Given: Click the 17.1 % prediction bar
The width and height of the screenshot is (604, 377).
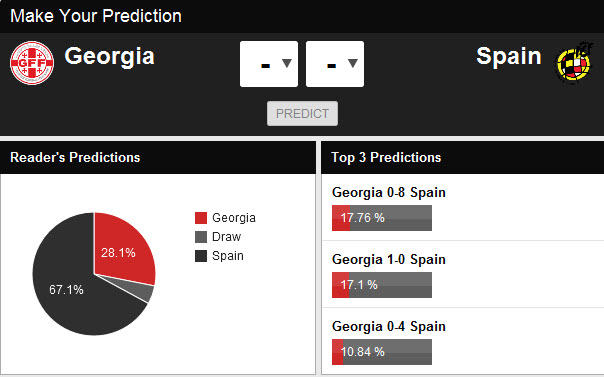Looking at the screenshot, I should pyautogui.click(x=382, y=285).
